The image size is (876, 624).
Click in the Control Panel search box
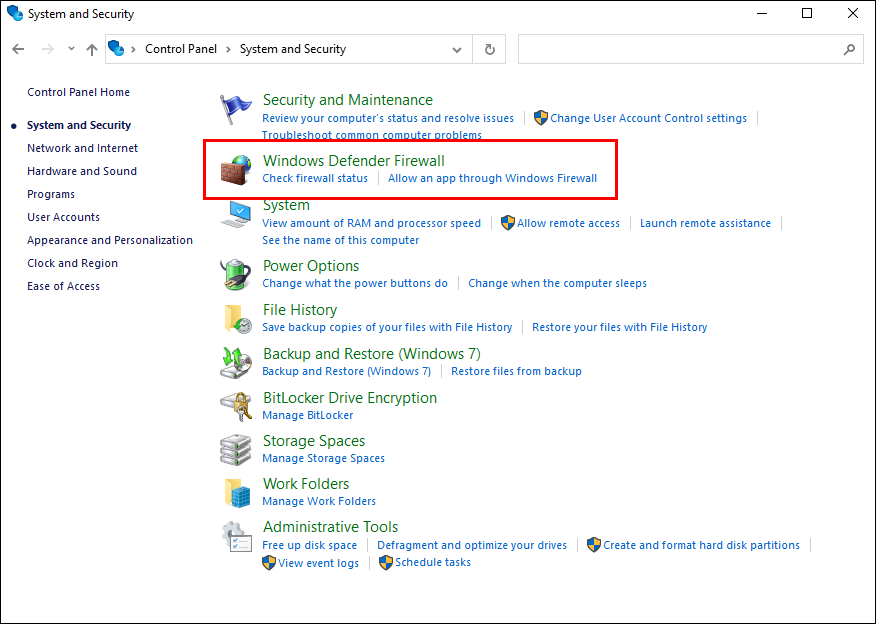pyautogui.click(x=691, y=49)
